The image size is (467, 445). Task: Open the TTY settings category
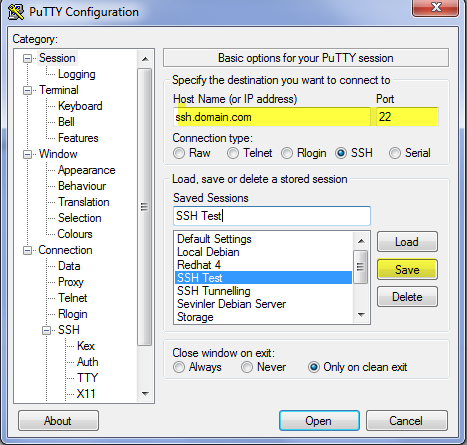pos(87,378)
